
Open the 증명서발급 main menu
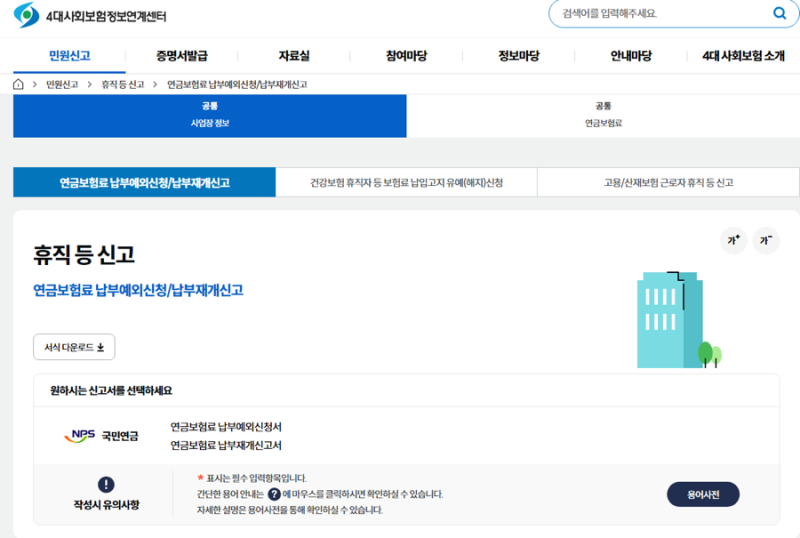[182, 56]
